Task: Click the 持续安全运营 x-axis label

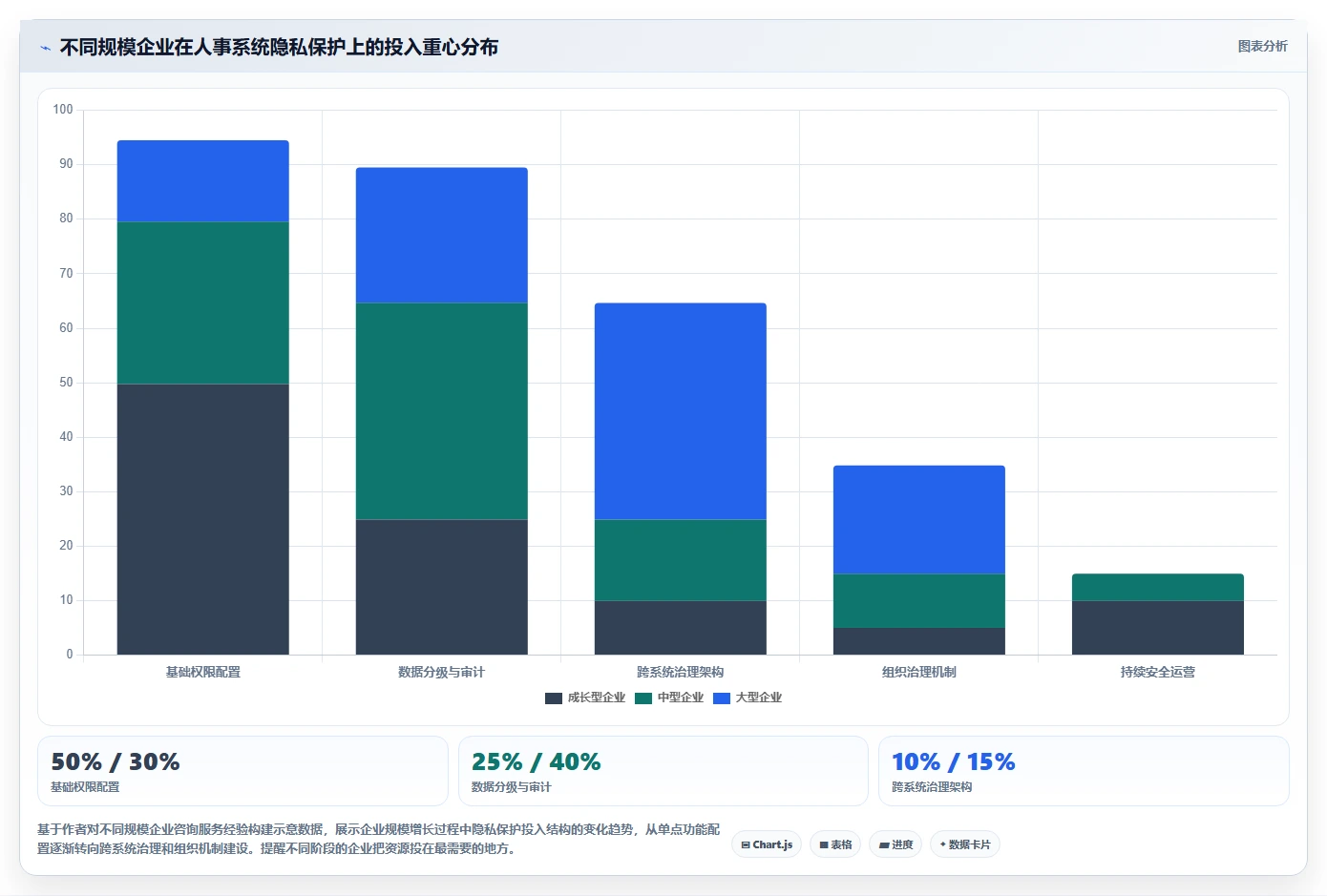Action: pos(1158,672)
